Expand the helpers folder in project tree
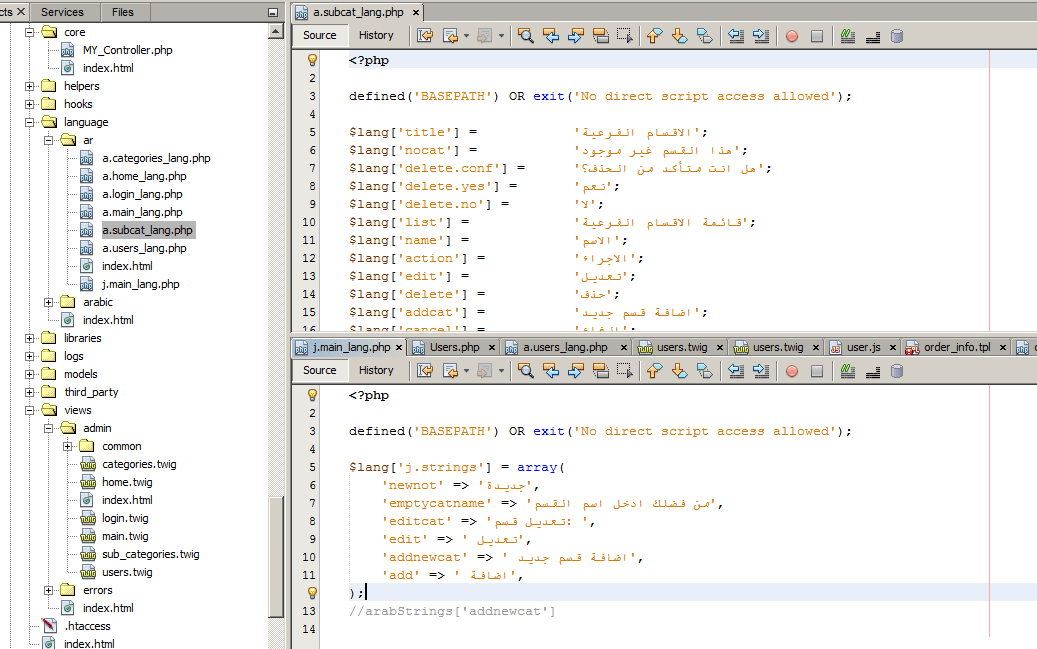1037x649 pixels. click(30, 86)
